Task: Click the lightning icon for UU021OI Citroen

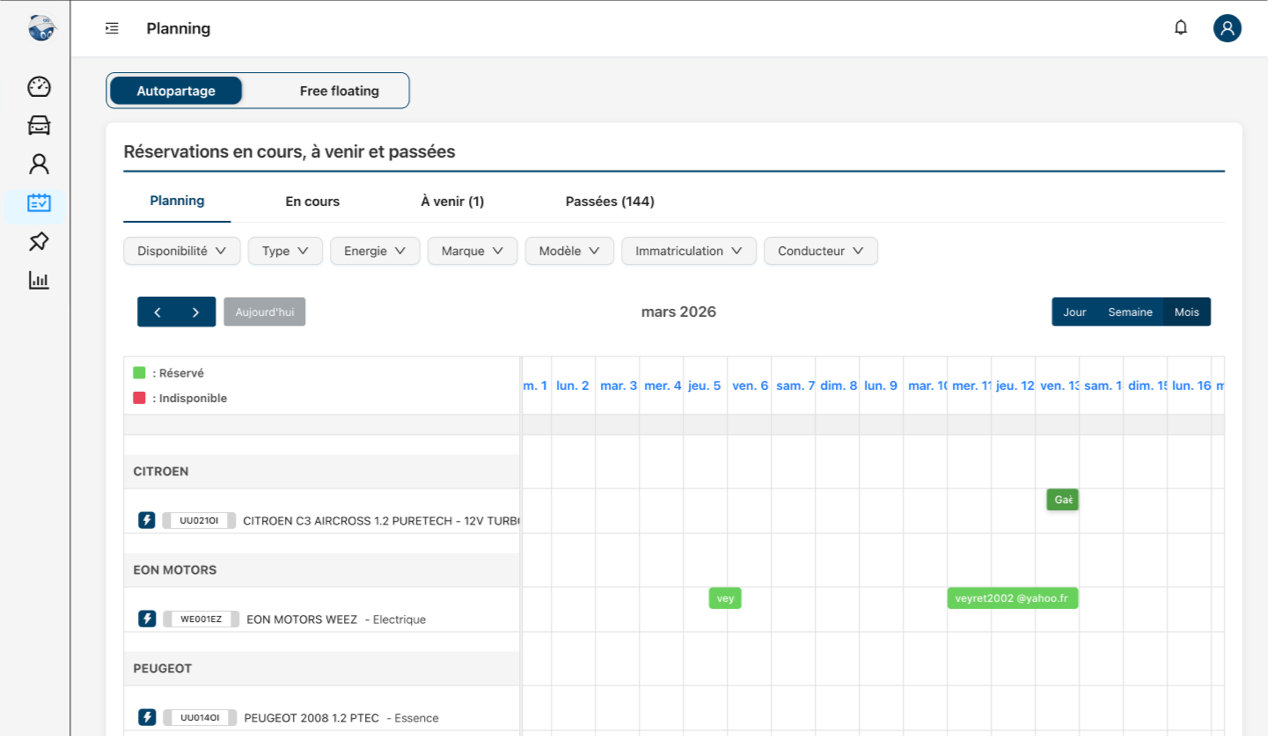Action: (147, 520)
